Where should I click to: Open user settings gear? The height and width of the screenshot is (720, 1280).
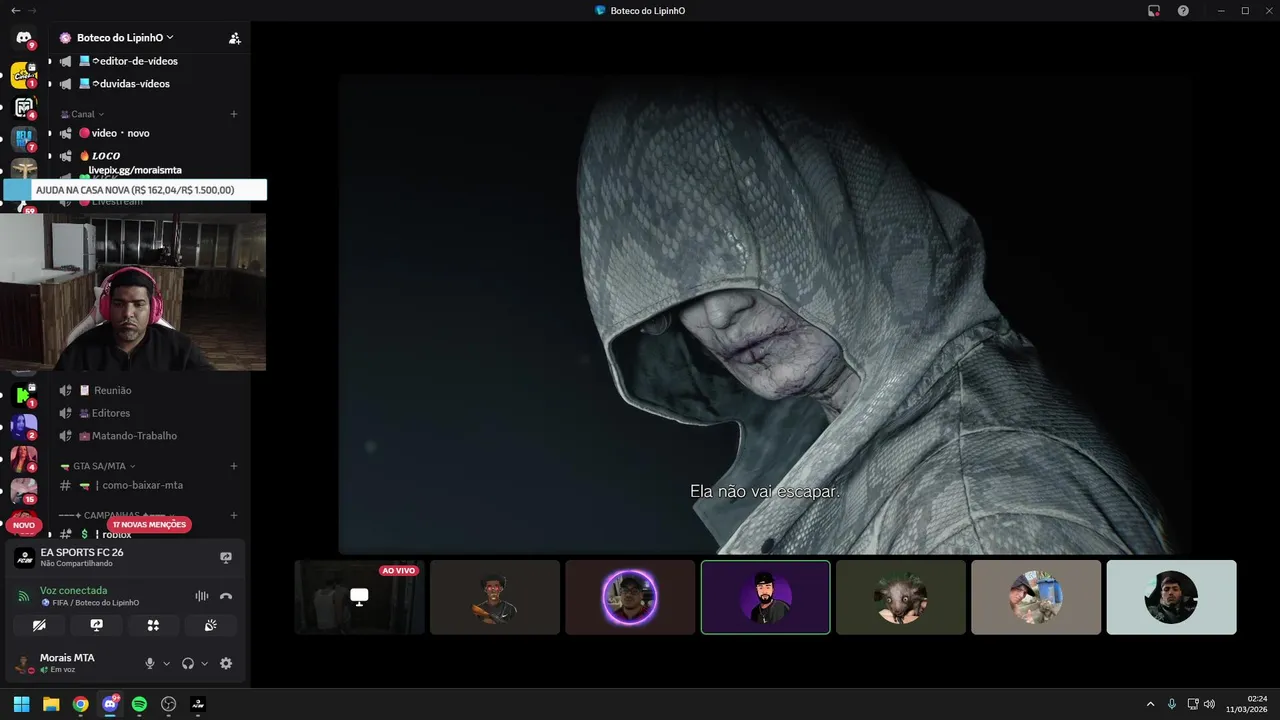[x=226, y=663]
